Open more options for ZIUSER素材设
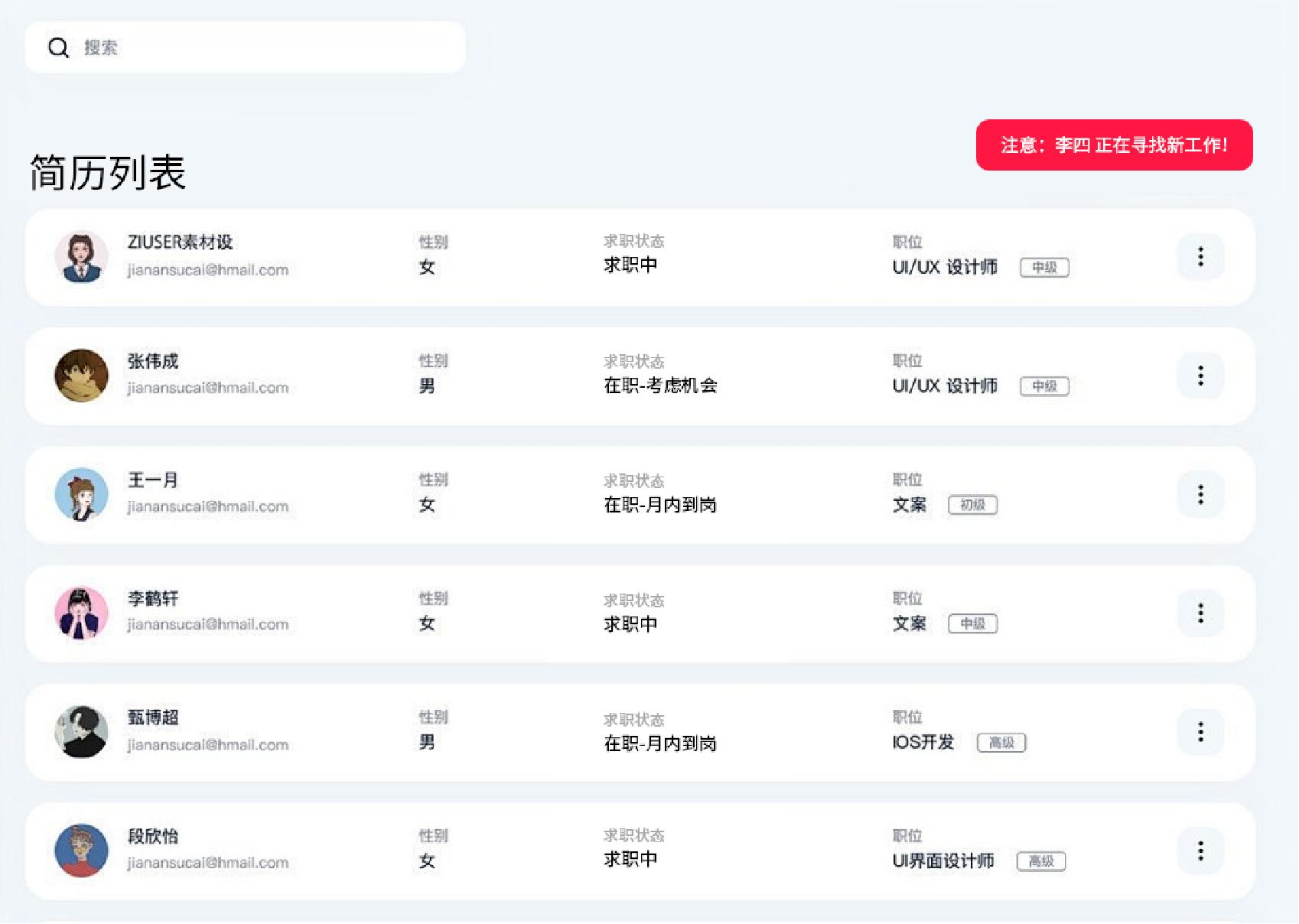This screenshot has height=924, width=1299. (x=1200, y=257)
